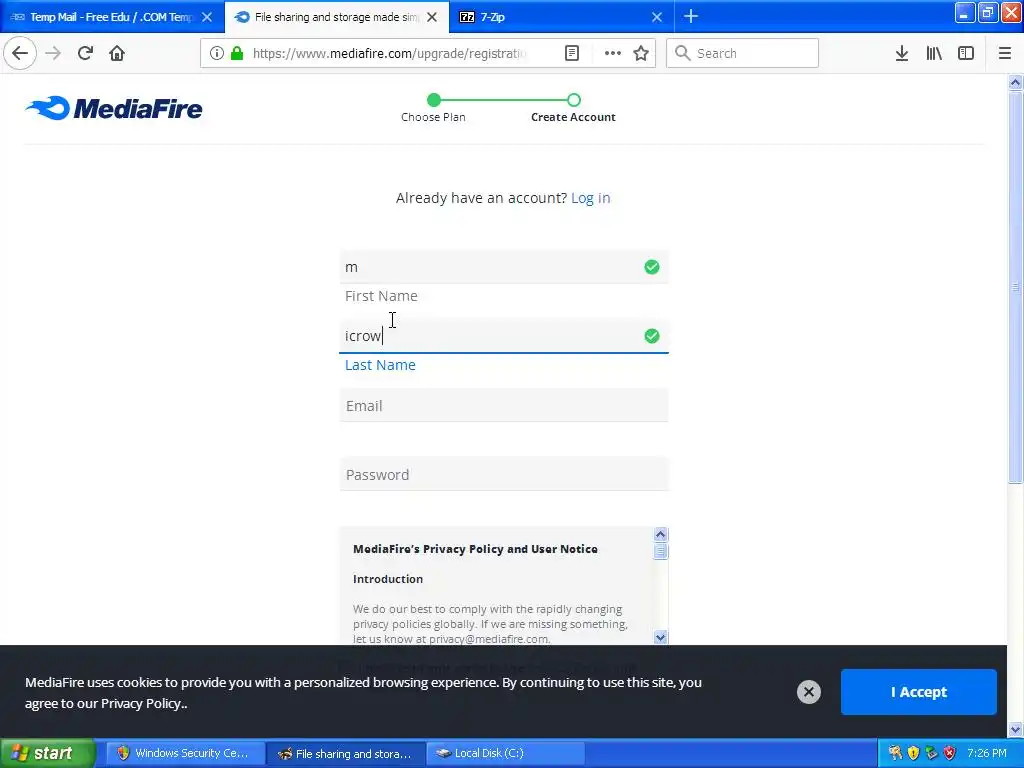Screen dimensions: 1024x768
Task: Show site information icon in address bar
Action: [216, 53]
